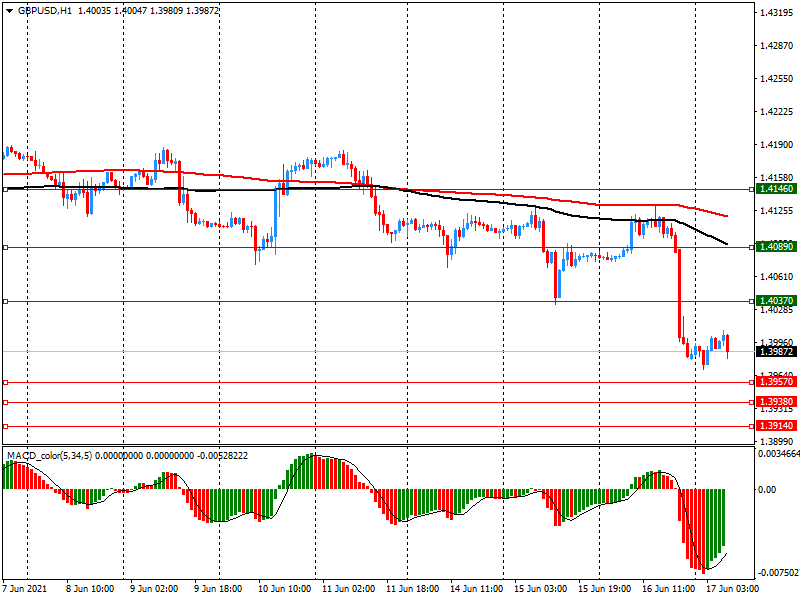The image size is (800, 600).
Task: Select the 1.40370 green level price label
Action: [x=777, y=301]
